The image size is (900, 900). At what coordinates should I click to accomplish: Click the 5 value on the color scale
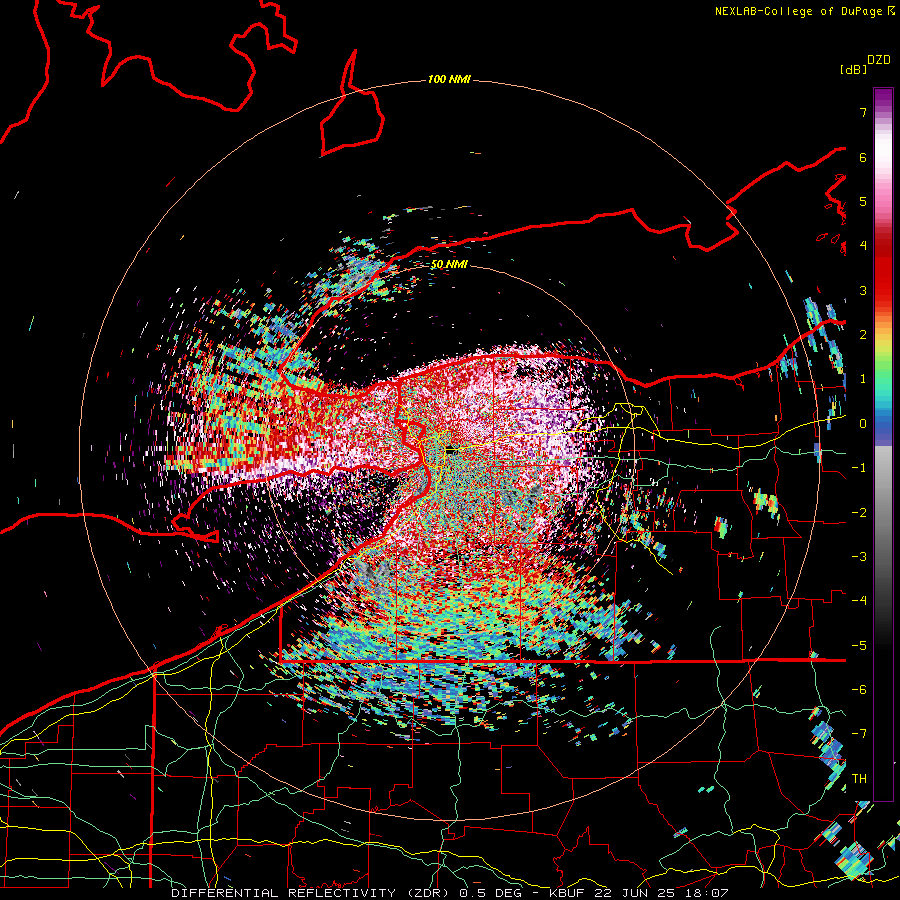863,201
